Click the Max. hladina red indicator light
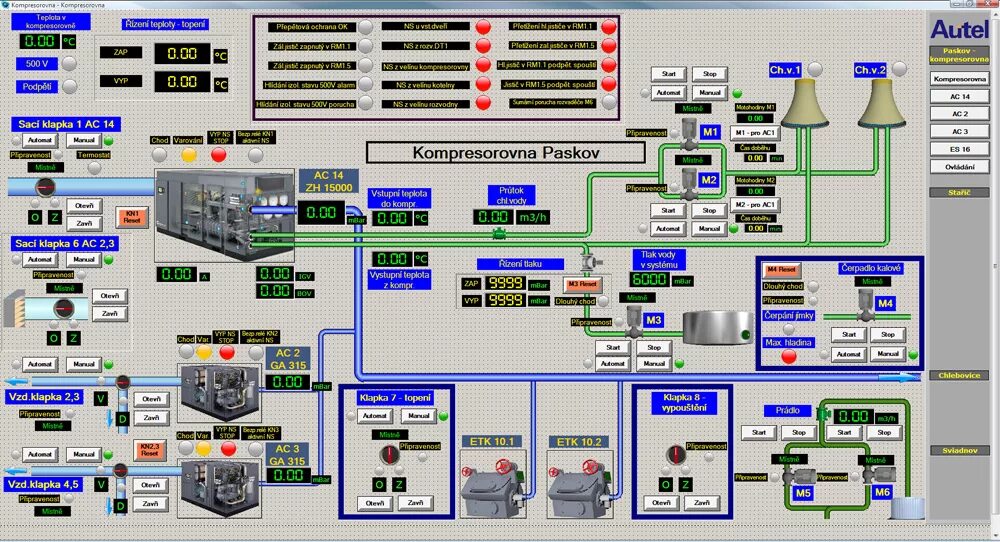1000x542 pixels. click(789, 357)
